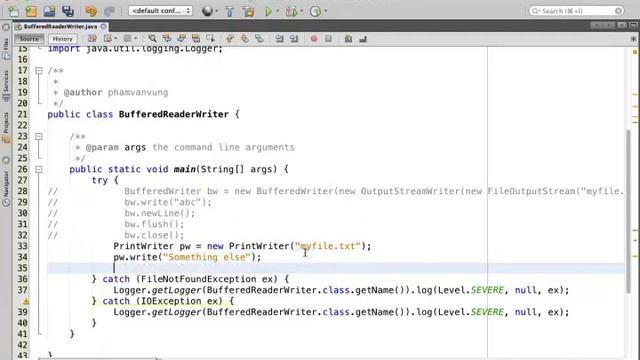
Task: Click the greyed Redo arrow icon
Action: (109, 11)
